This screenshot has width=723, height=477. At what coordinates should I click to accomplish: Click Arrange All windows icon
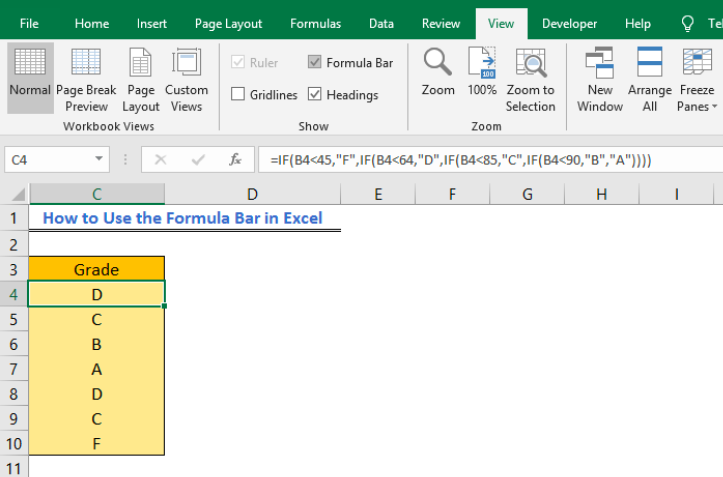click(x=650, y=78)
